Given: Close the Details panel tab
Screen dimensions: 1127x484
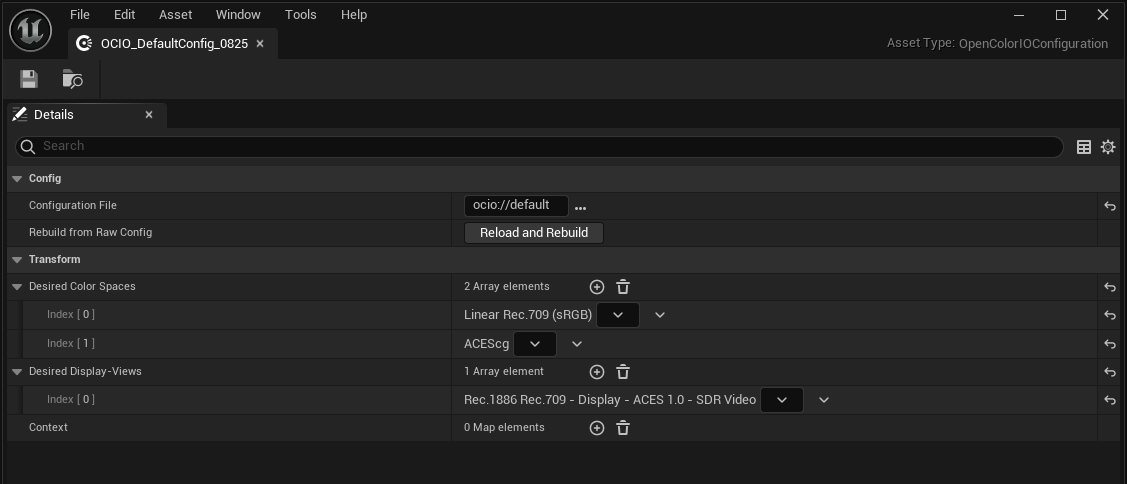Looking at the screenshot, I should pyautogui.click(x=149, y=115).
